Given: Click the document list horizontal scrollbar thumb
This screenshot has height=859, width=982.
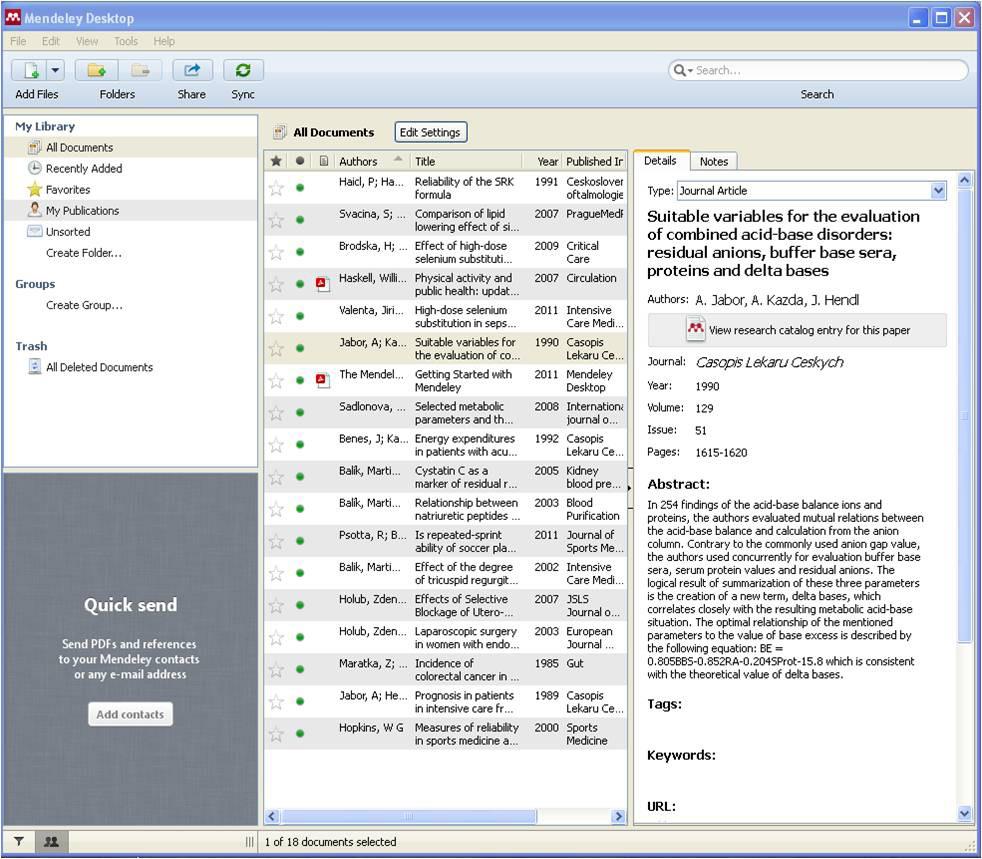Looking at the screenshot, I should [x=408, y=816].
